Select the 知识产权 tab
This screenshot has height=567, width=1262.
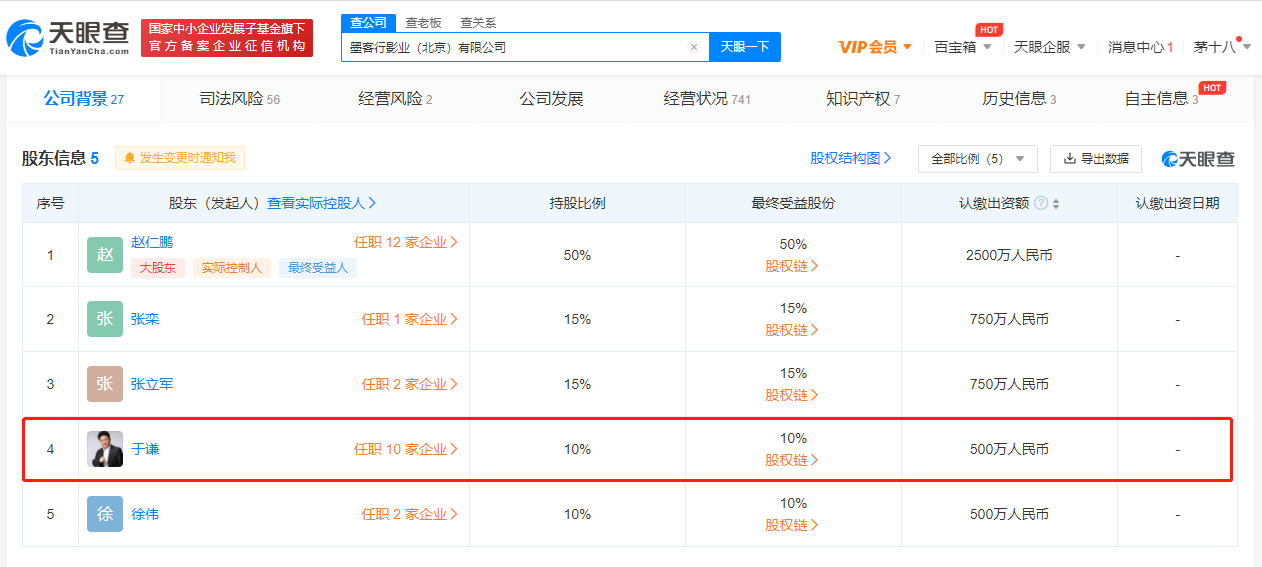point(863,99)
